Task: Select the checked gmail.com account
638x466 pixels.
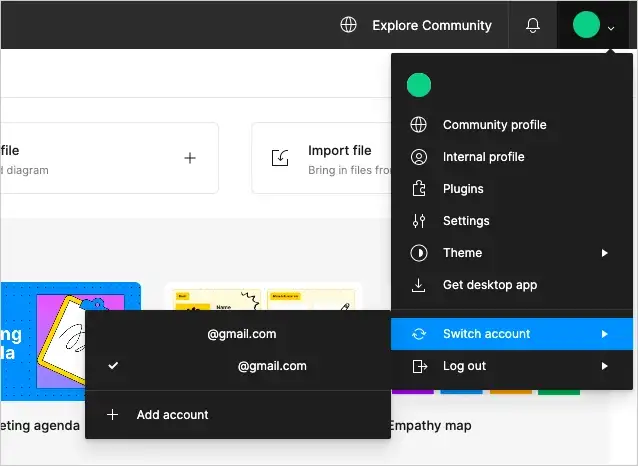Action: 271,366
